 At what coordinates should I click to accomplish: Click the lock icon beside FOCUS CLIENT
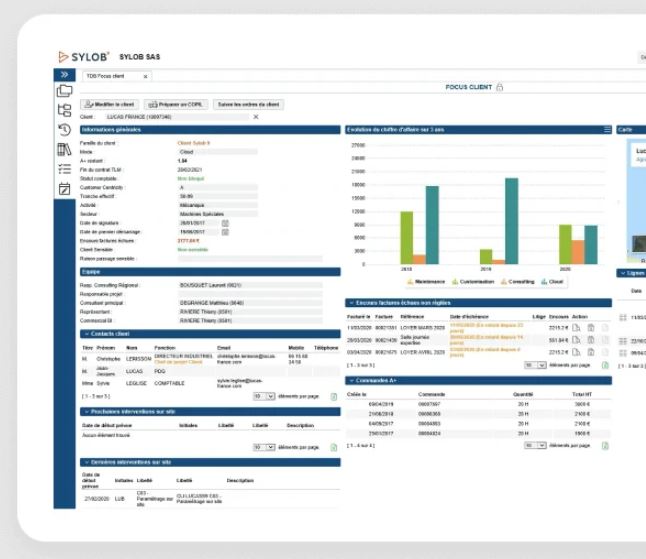pyautogui.click(x=500, y=87)
